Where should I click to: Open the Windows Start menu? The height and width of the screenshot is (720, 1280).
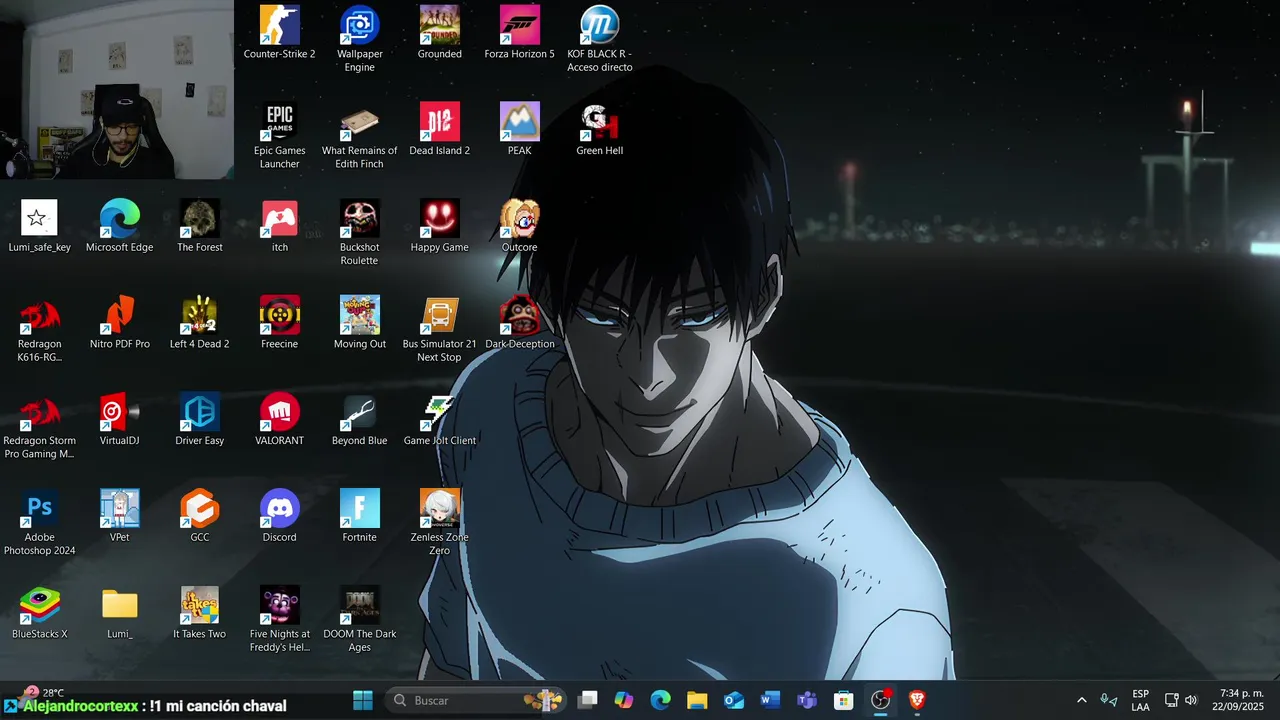pos(363,700)
